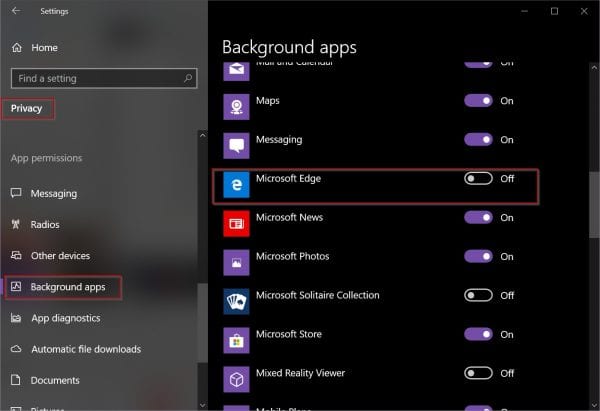The height and width of the screenshot is (411, 600).
Task: Open Background apps in the sidebar
Action: 67,288
